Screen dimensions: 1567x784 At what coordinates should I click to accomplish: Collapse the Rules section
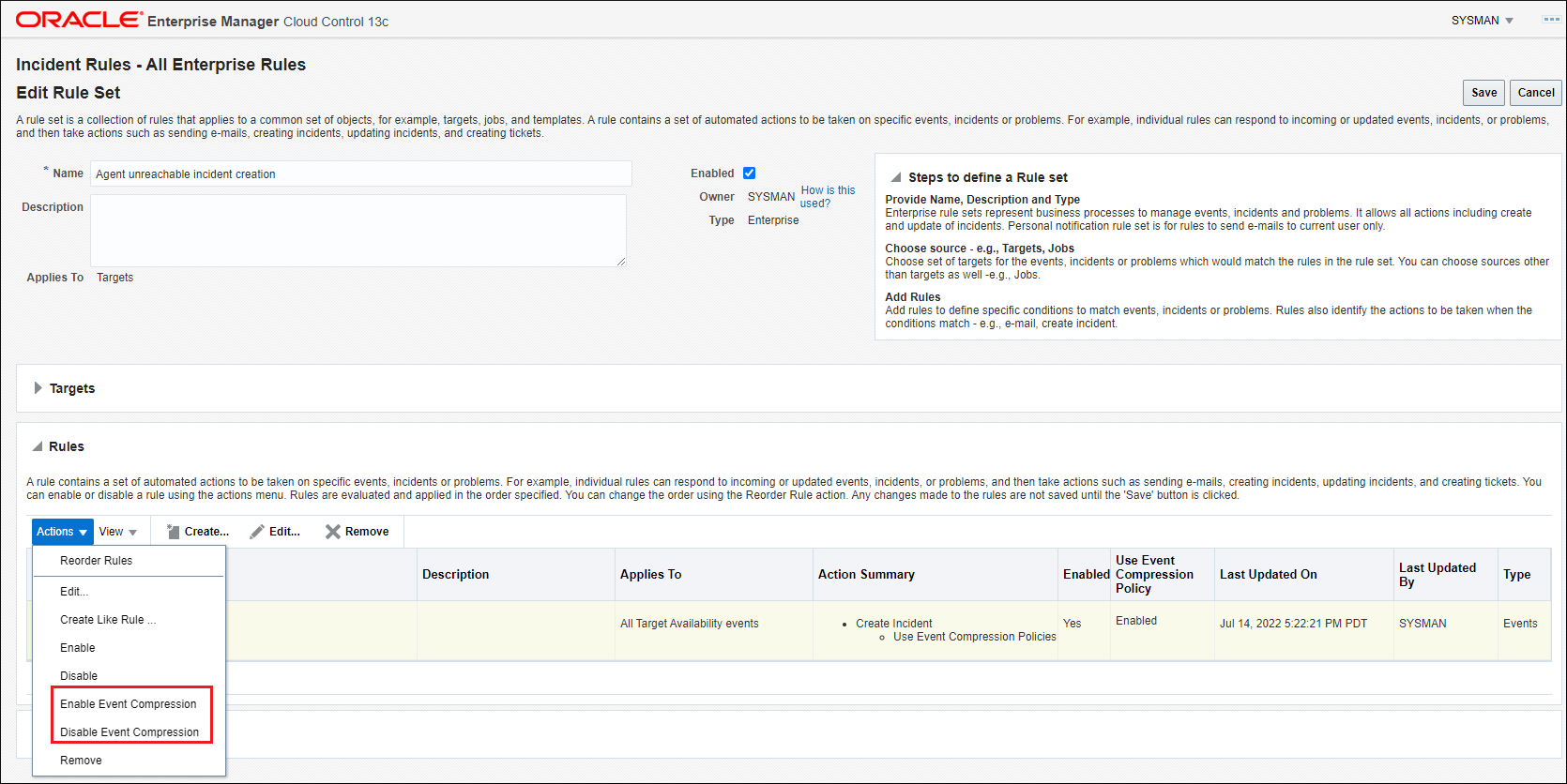coord(38,446)
